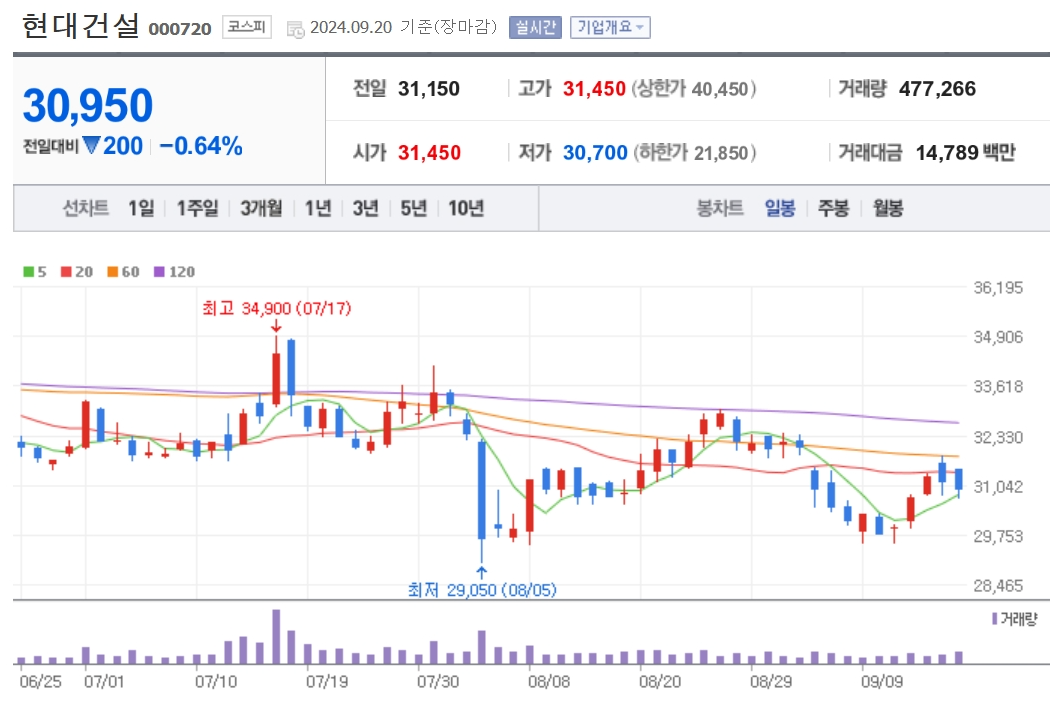Click the blue down-triangle next to 200

click(x=91, y=145)
